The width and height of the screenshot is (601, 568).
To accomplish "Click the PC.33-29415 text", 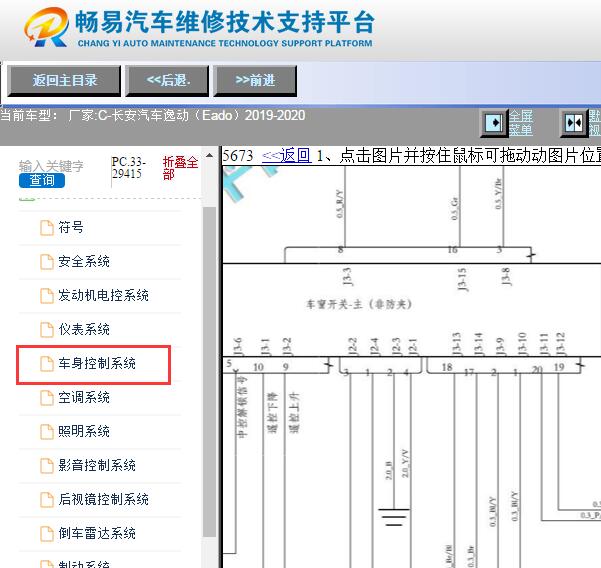I will pyautogui.click(x=128, y=168).
